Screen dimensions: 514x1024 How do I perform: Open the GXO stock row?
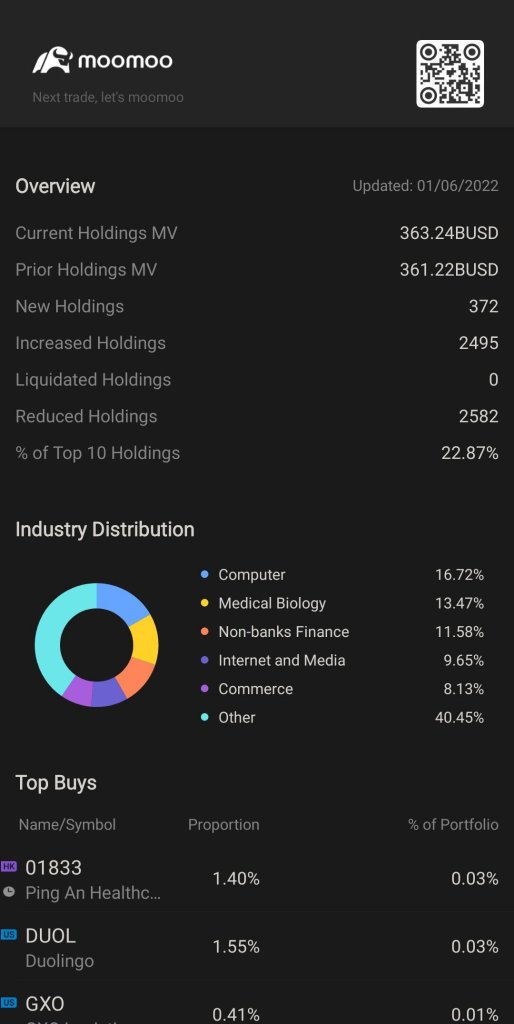(257, 1003)
